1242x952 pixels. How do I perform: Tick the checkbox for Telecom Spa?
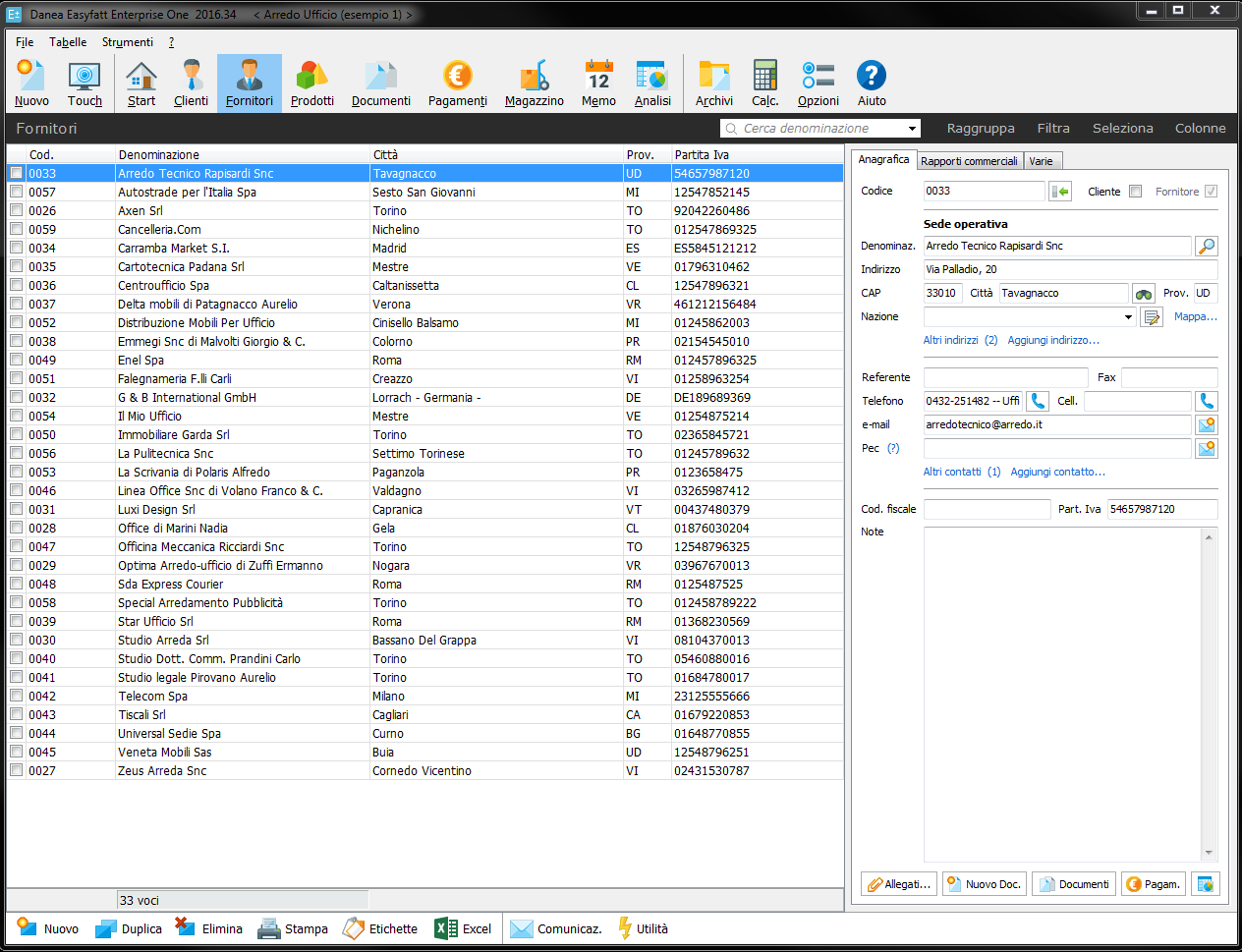[x=16, y=696]
